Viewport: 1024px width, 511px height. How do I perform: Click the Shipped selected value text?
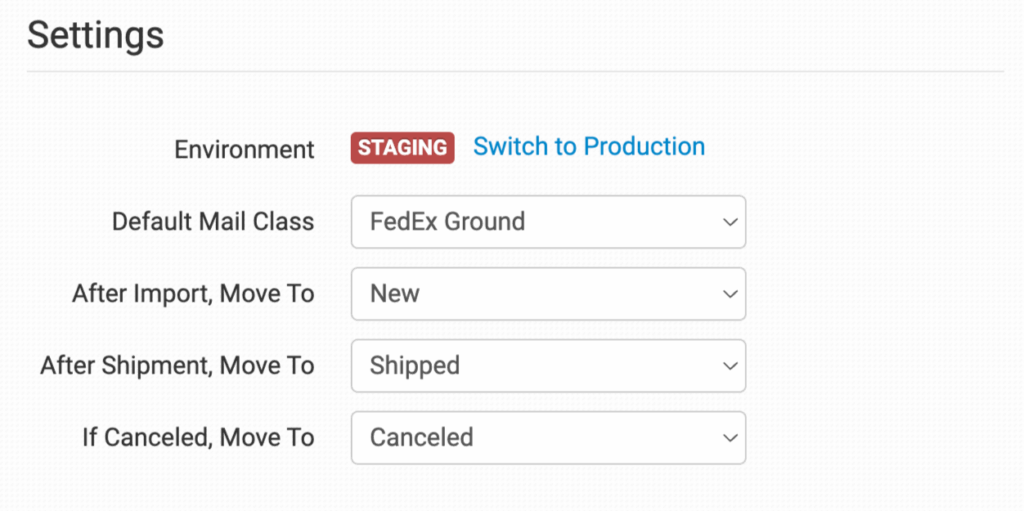(414, 366)
